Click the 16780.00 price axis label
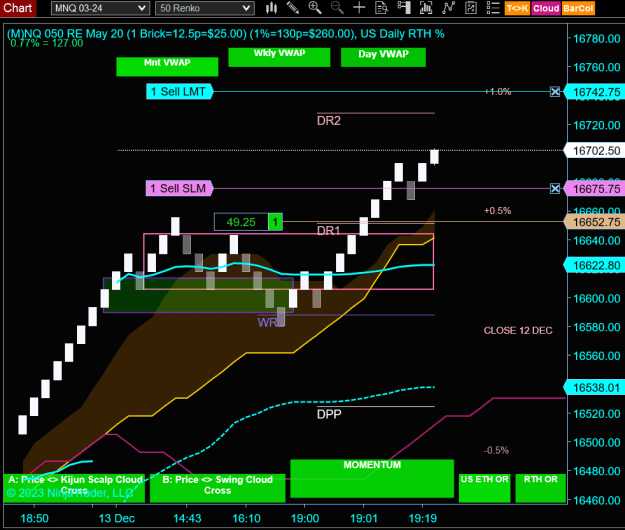This screenshot has height=530, width=625. [x=596, y=39]
